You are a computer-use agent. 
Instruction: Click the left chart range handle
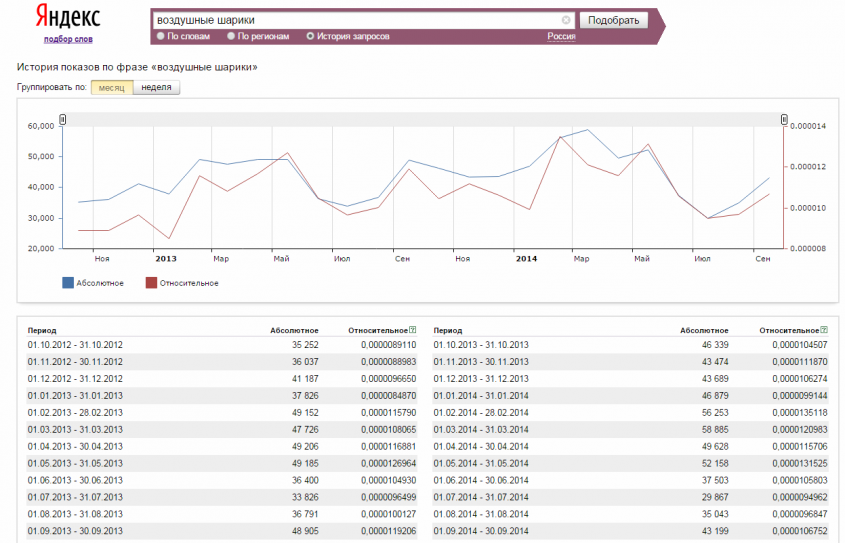coord(62,120)
